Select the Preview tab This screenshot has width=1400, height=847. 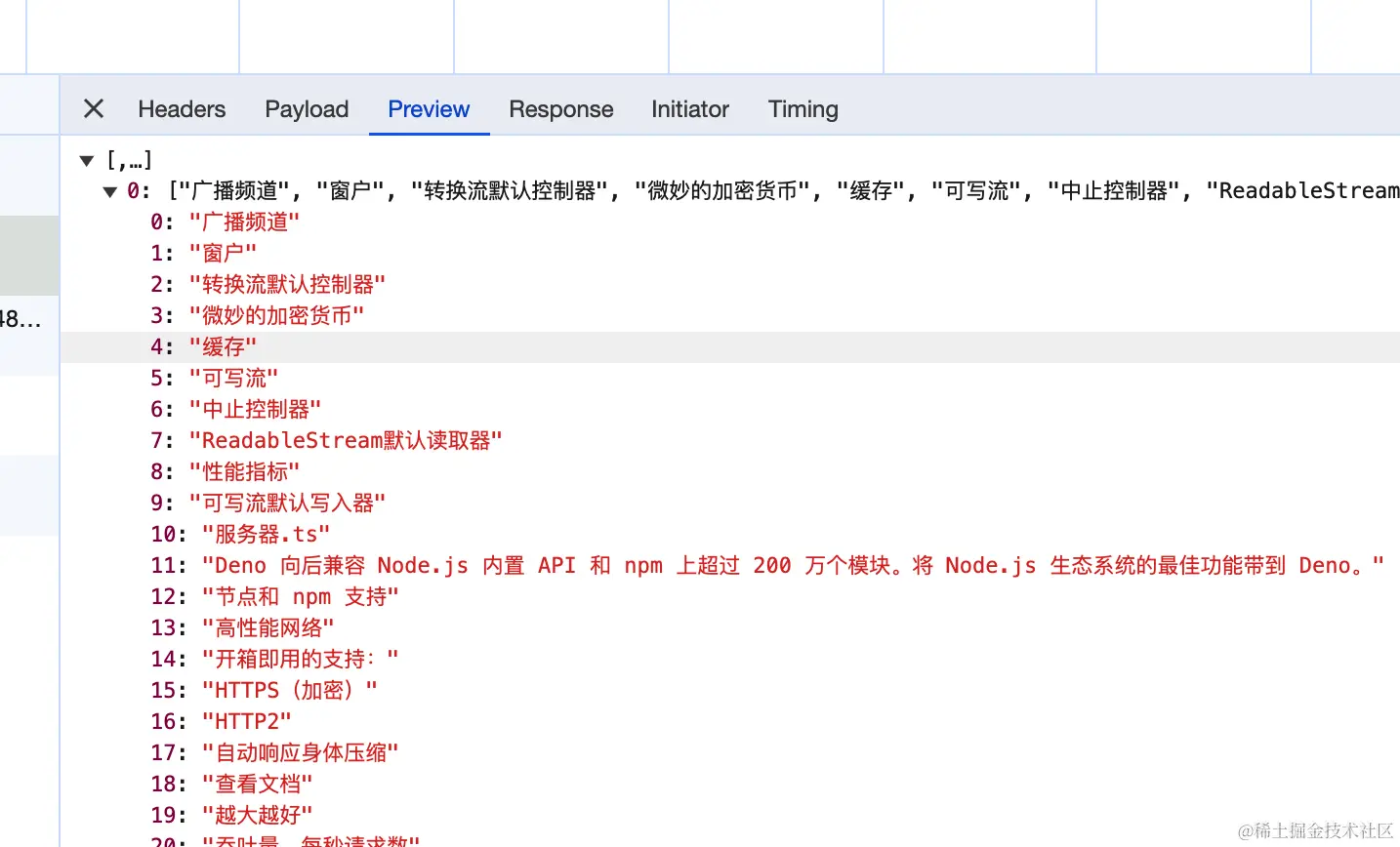[x=429, y=108]
